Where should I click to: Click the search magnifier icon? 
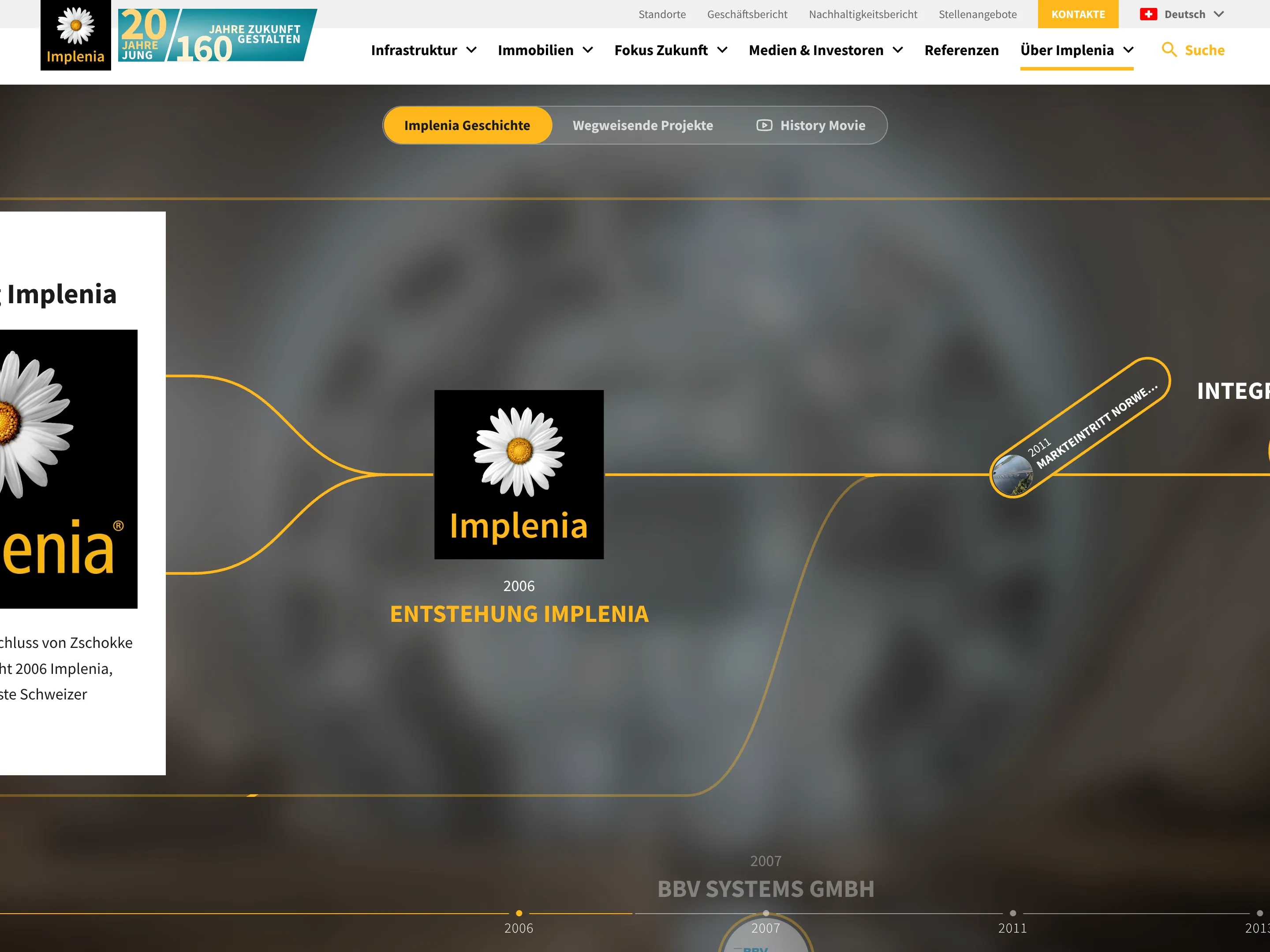pyautogui.click(x=1169, y=49)
